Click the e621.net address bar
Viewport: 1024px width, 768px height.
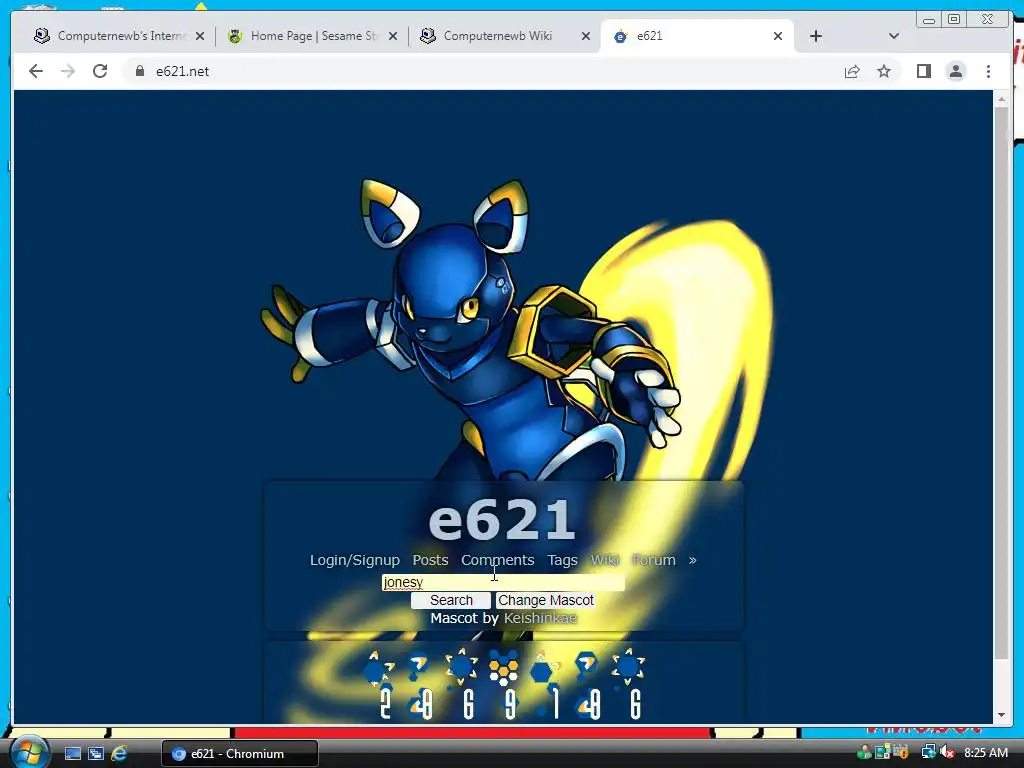483,71
